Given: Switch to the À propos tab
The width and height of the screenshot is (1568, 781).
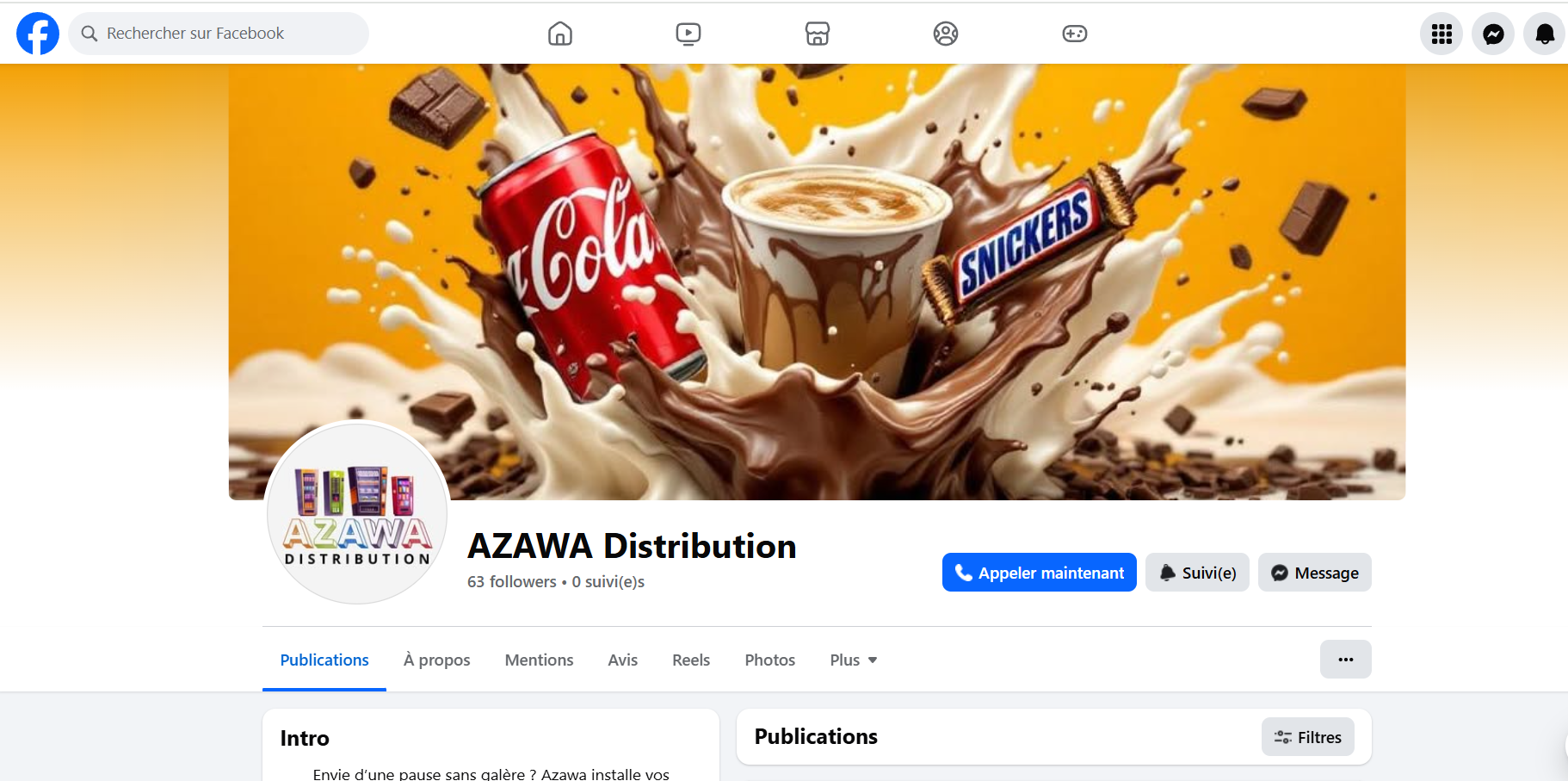Looking at the screenshot, I should [437, 660].
